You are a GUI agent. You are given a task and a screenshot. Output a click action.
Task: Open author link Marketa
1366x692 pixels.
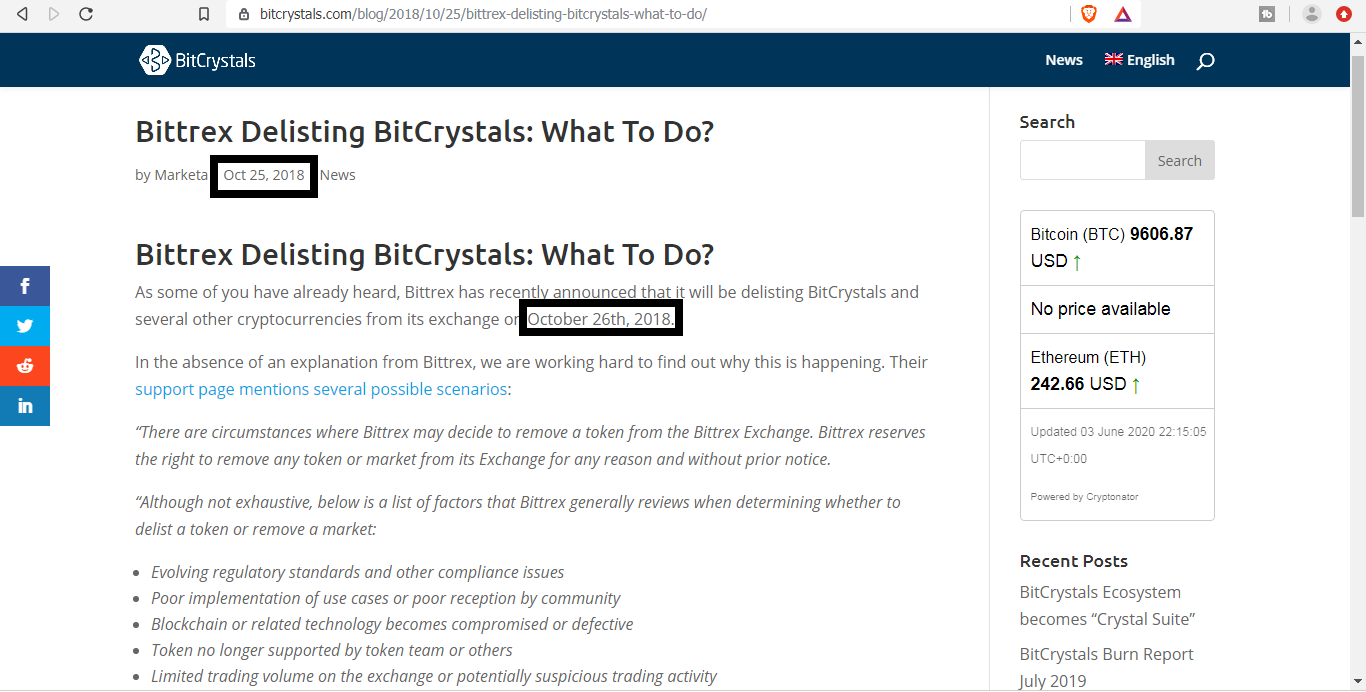coord(181,175)
